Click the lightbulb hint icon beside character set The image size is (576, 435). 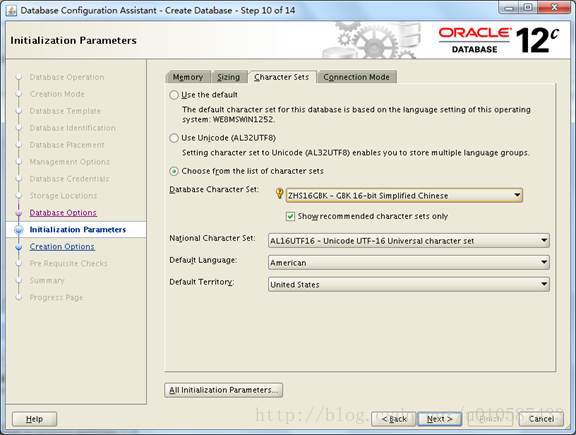point(279,194)
